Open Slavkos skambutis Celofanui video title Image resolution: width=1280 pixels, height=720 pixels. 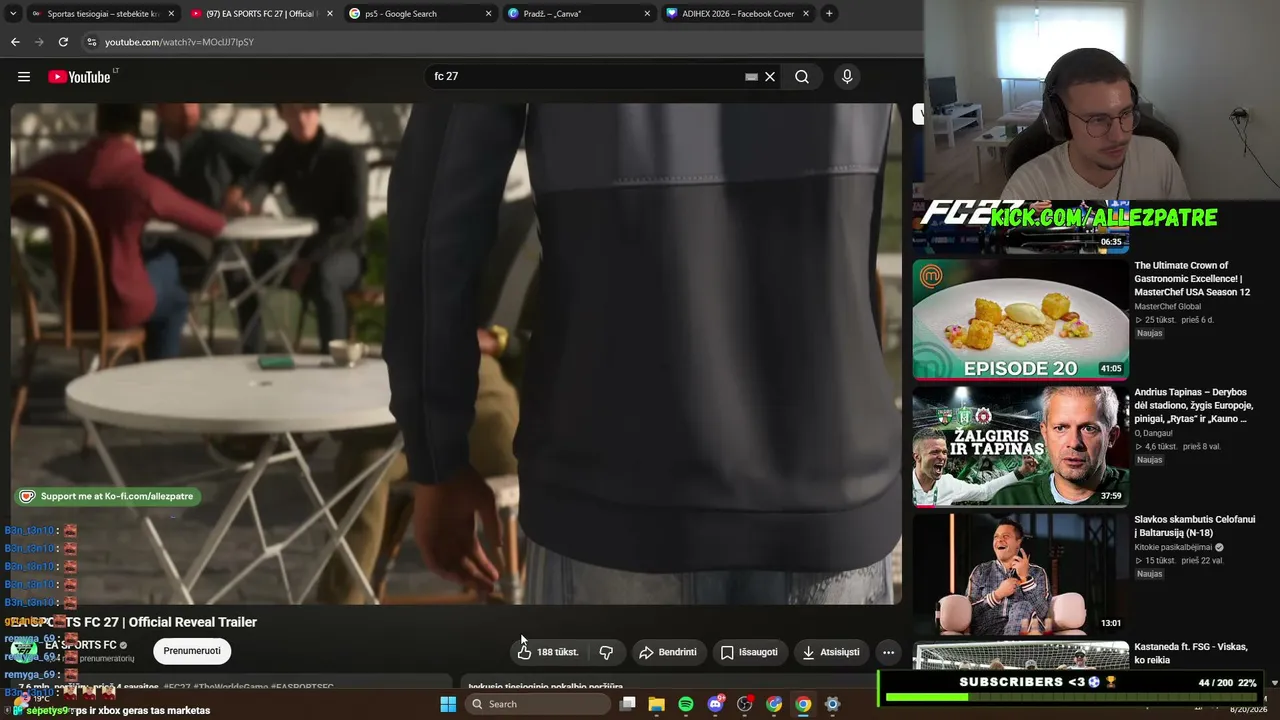tap(1194, 526)
